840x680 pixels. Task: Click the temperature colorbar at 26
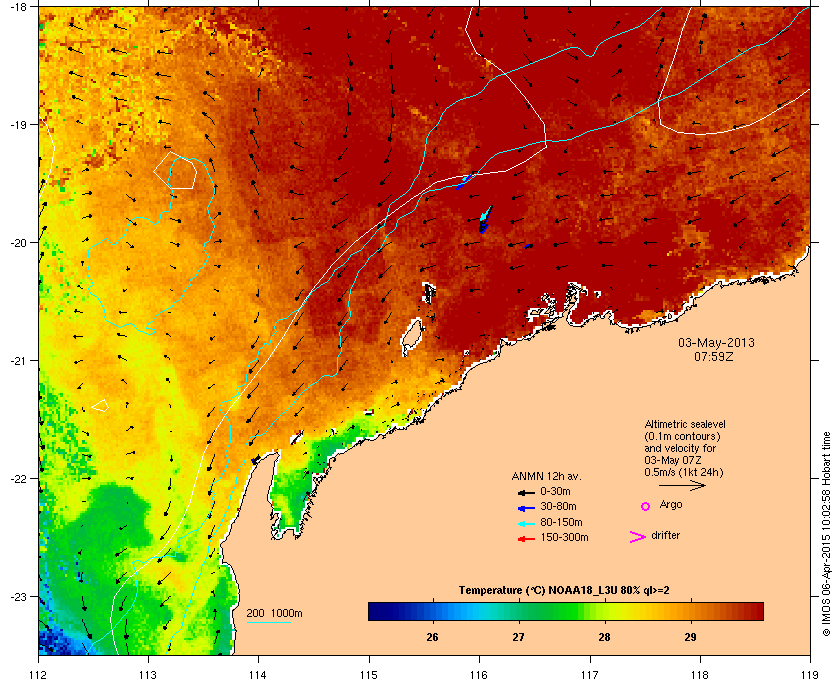(432, 611)
